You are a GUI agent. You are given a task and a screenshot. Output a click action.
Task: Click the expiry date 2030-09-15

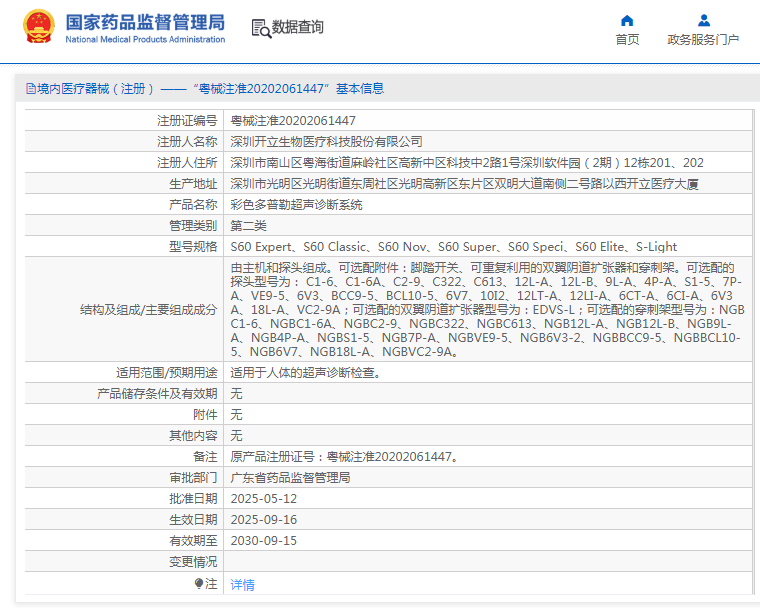(x=264, y=540)
